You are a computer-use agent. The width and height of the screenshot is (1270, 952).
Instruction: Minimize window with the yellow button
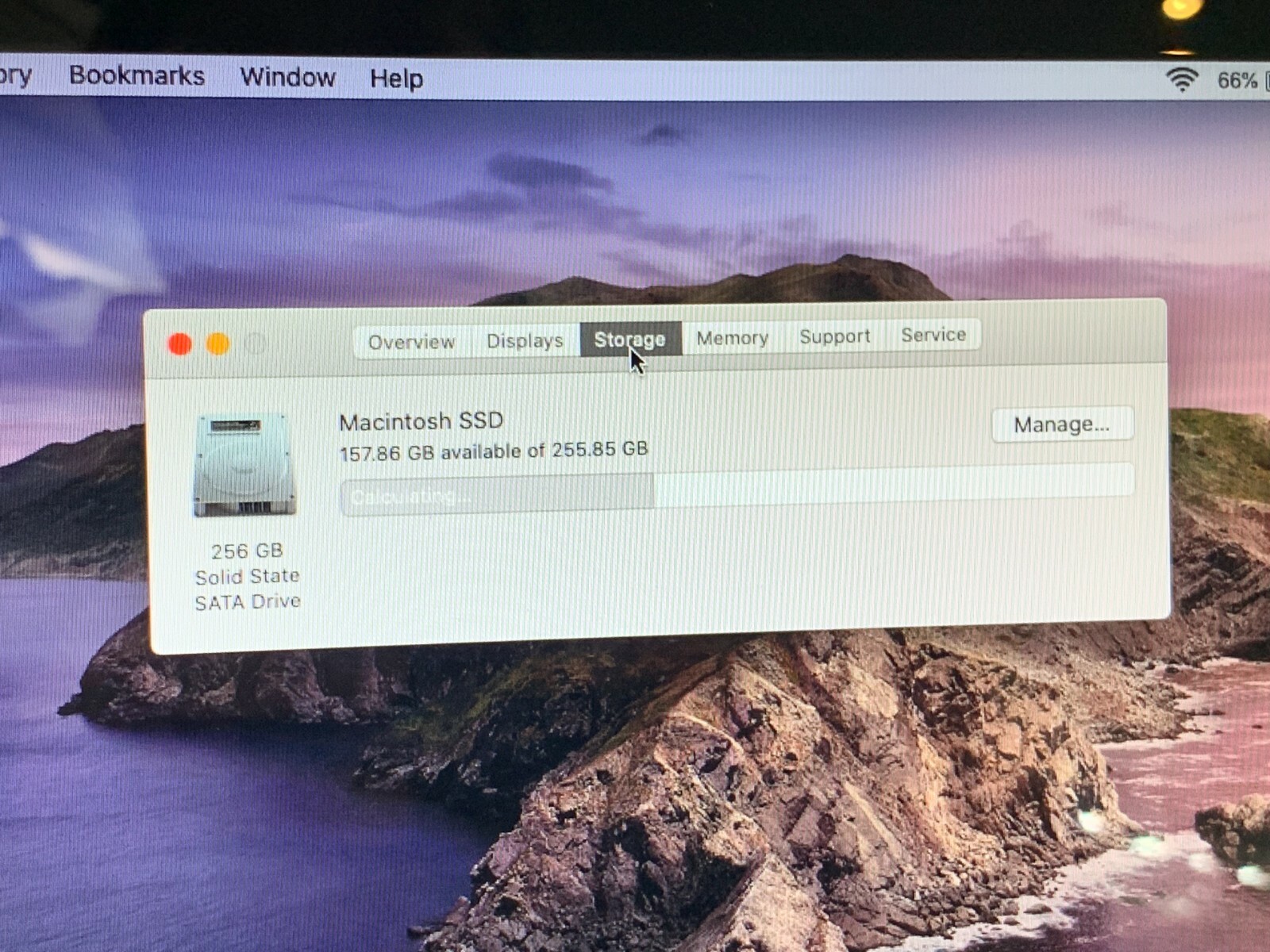(218, 344)
